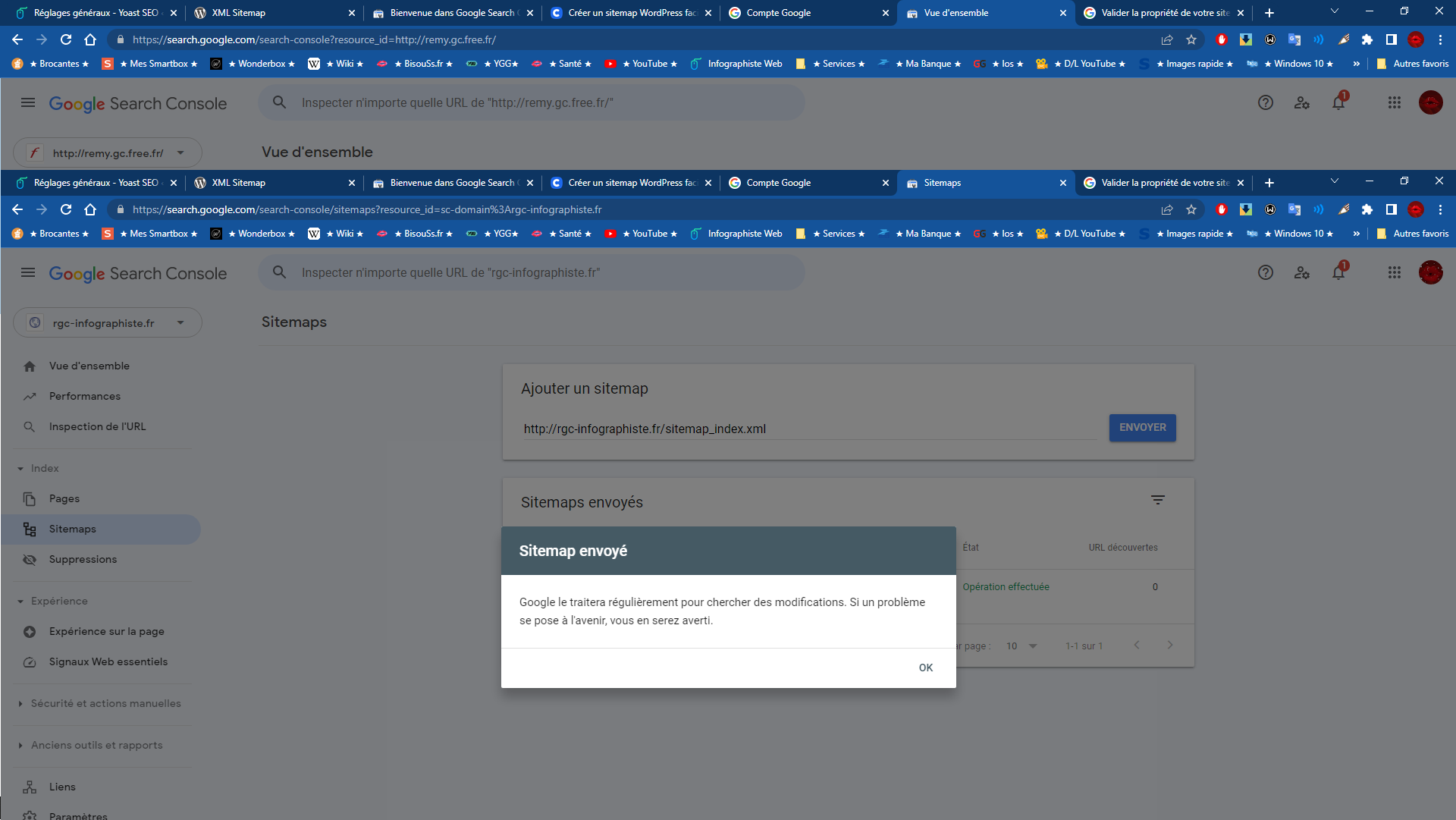Open the browser extensions puzzle icon

tap(1367, 210)
